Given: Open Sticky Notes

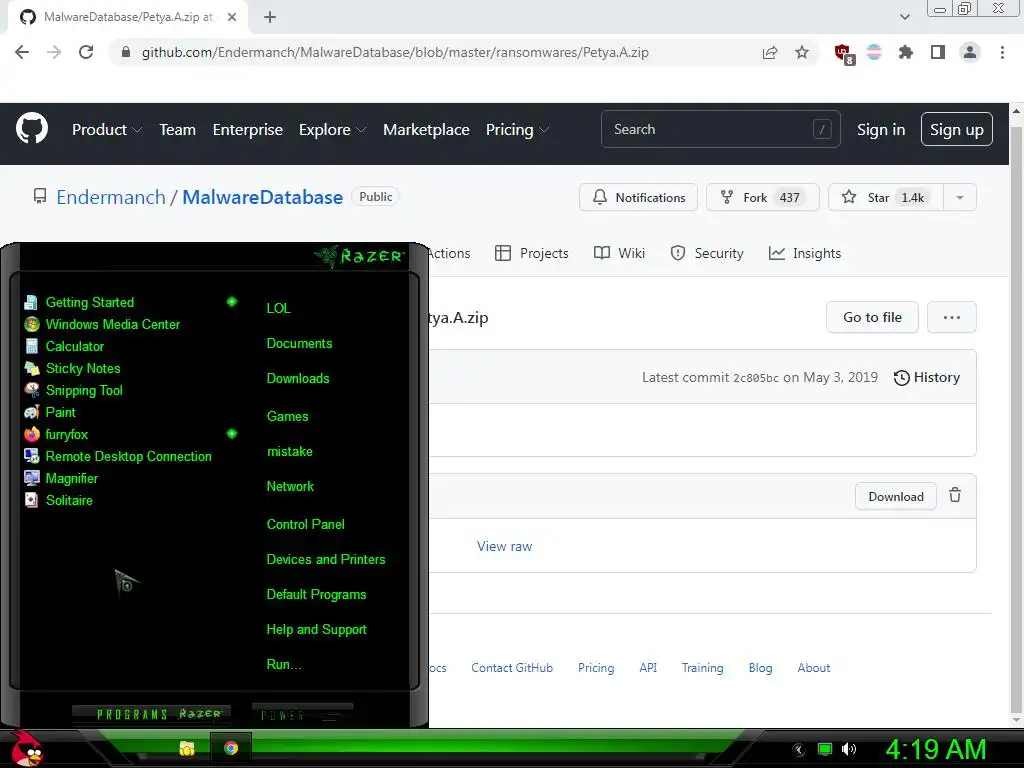Looking at the screenshot, I should tap(72, 368).
